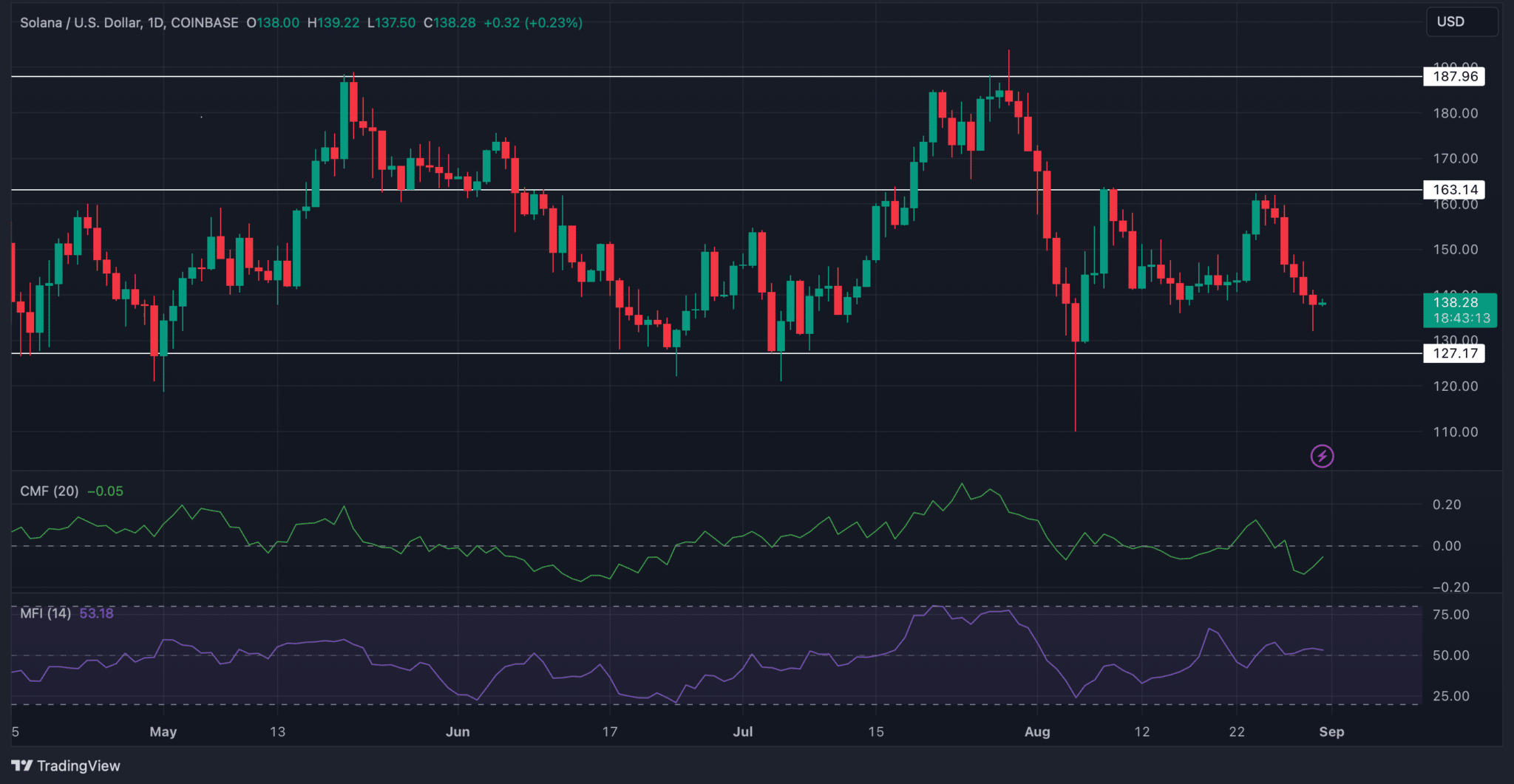Click the daily change +0.32 (+0.23%)
The width and height of the screenshot is (1514, 784).
click(533, 23)
